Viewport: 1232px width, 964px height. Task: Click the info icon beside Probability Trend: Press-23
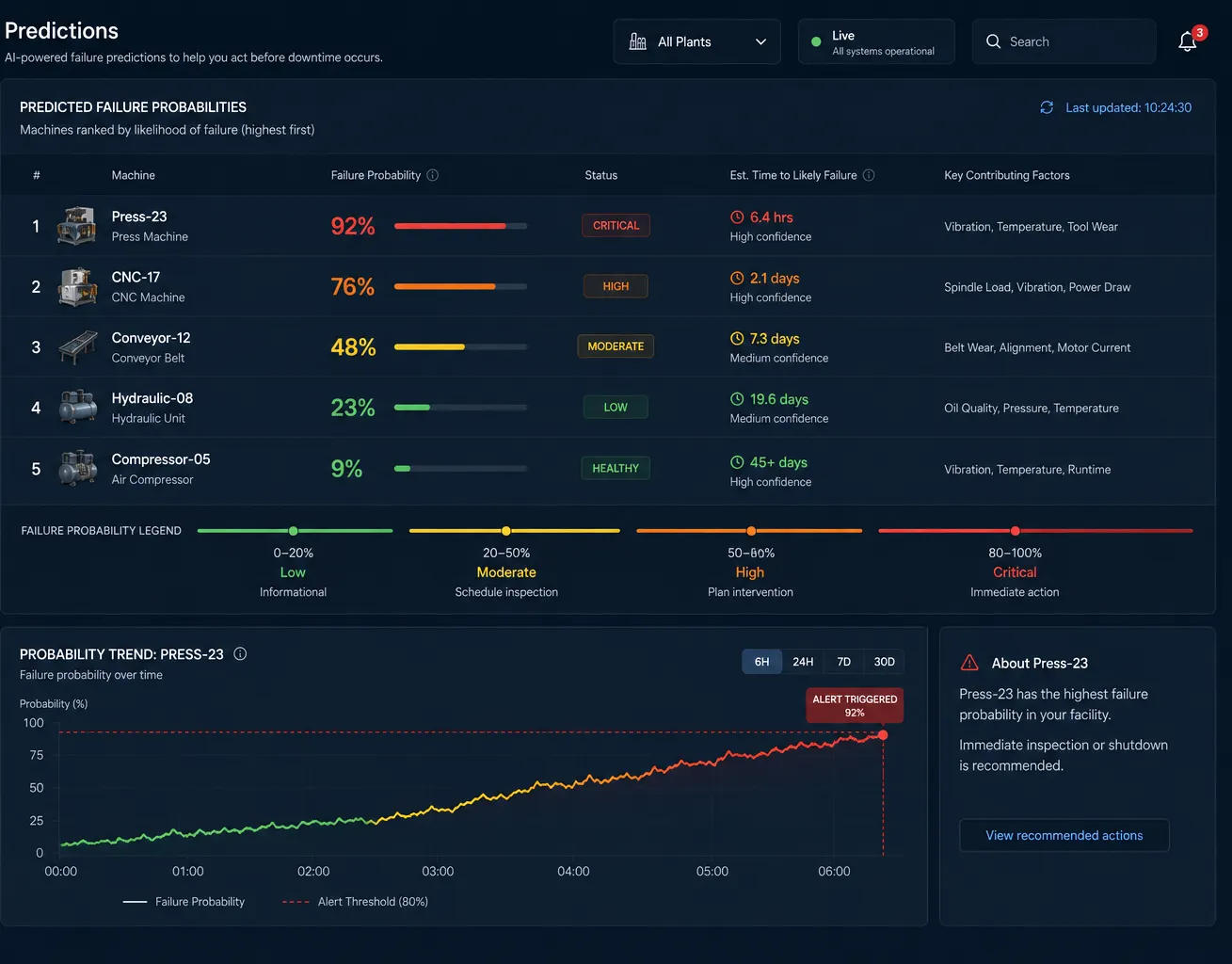(x=240, y=653)
